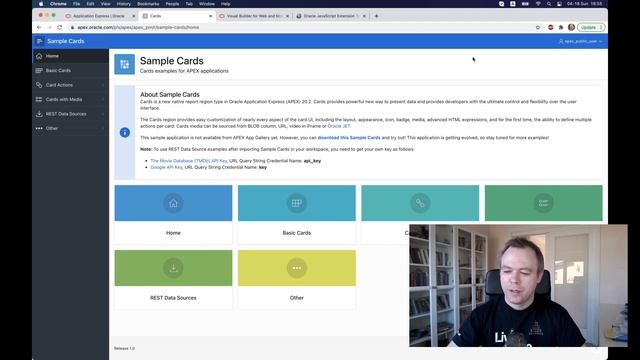Click the Sample Cards page title icon
The image size is (640, 360).
pos(124,64)
